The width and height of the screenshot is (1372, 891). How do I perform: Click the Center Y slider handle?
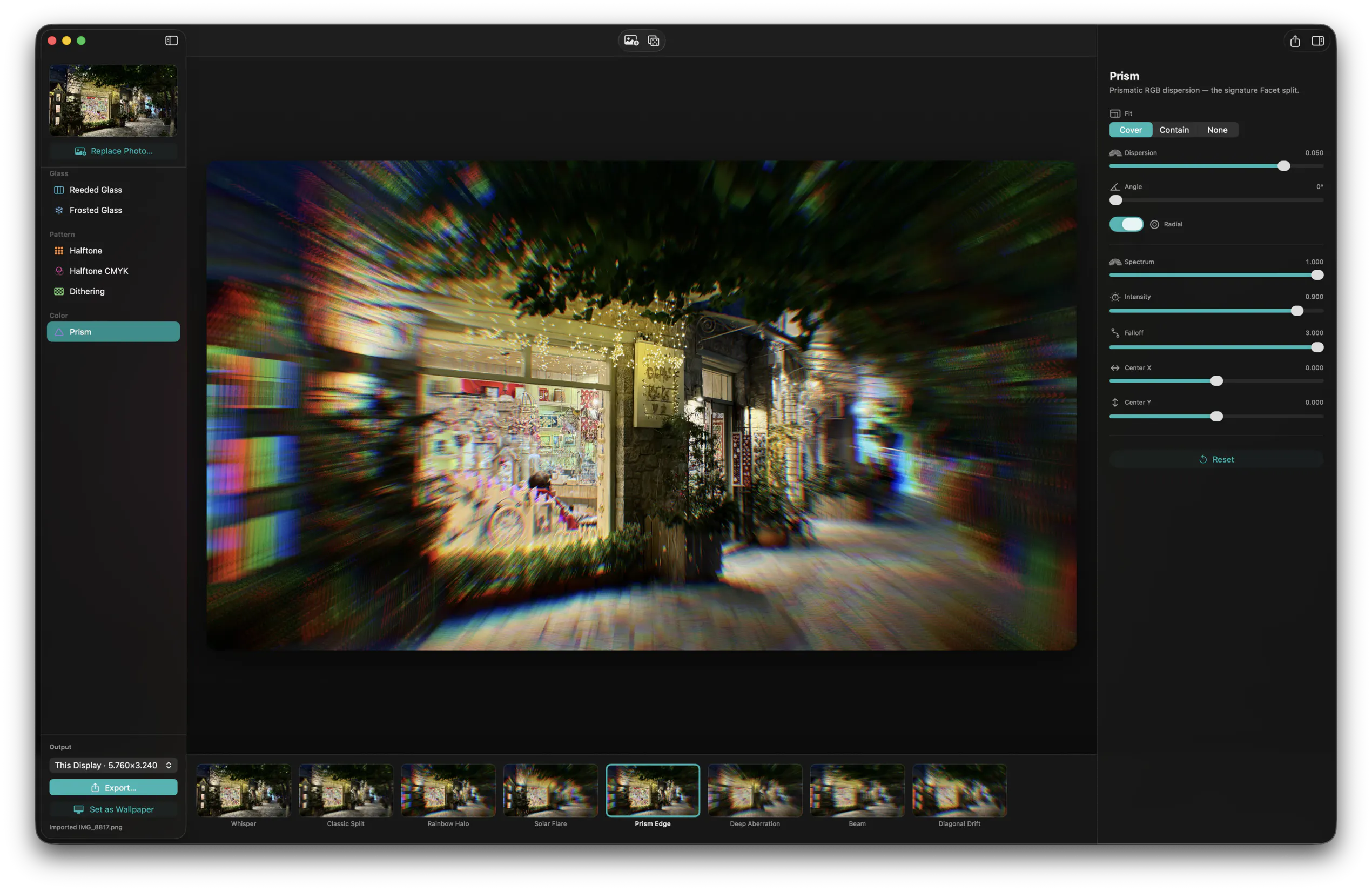(1216, 417)
